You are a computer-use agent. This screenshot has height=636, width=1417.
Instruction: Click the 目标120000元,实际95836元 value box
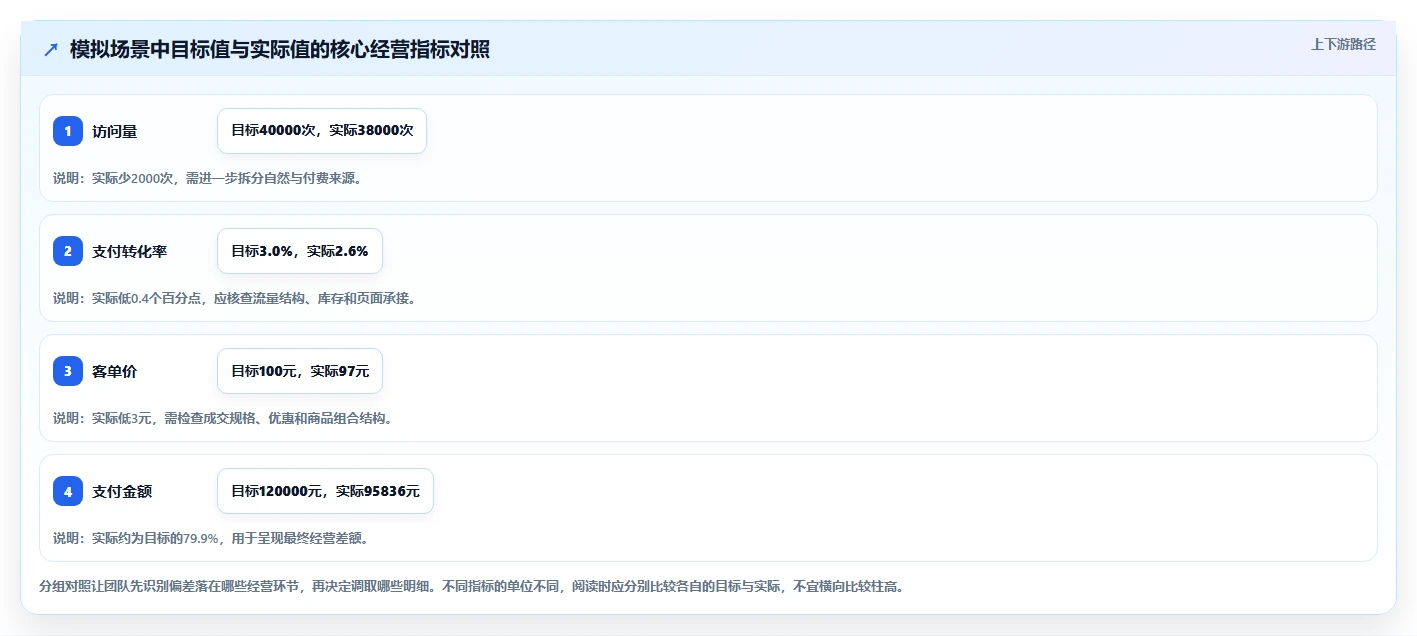(x=325, y=491)
